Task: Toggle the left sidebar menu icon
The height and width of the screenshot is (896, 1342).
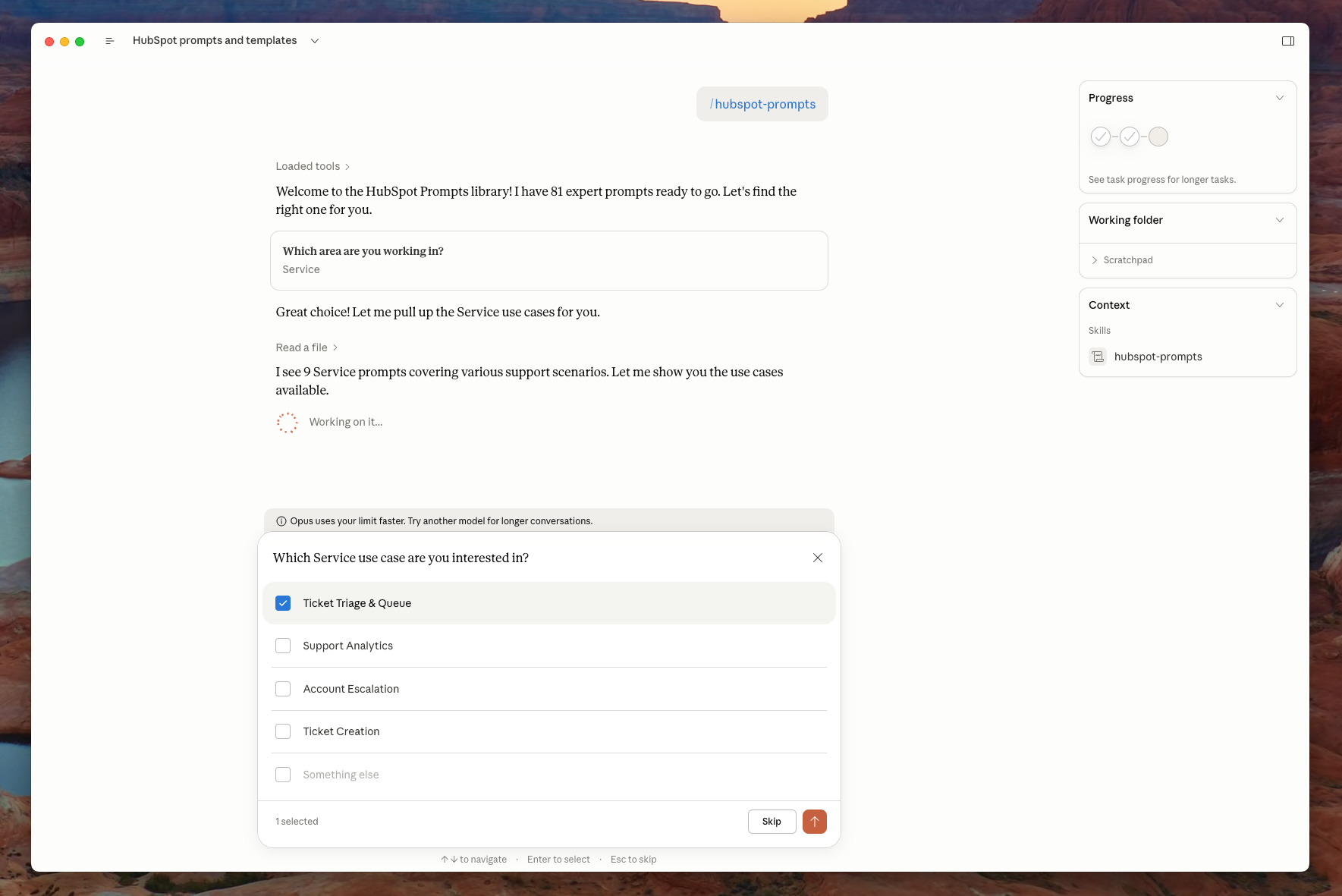Action: click(109, 41)
